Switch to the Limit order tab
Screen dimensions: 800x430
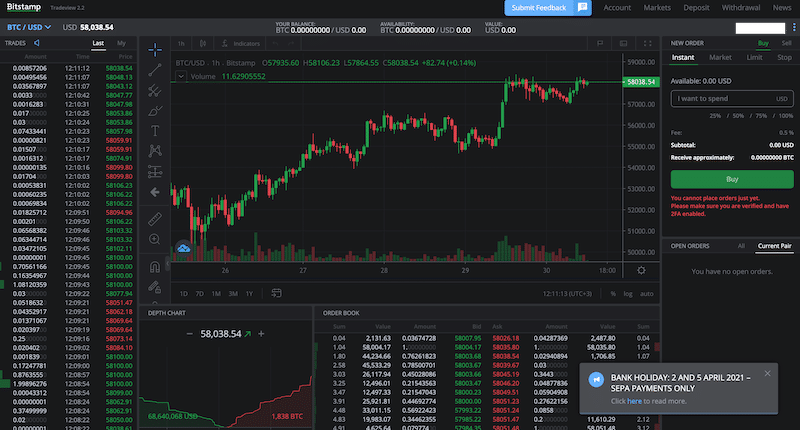[x=755, y=58]
